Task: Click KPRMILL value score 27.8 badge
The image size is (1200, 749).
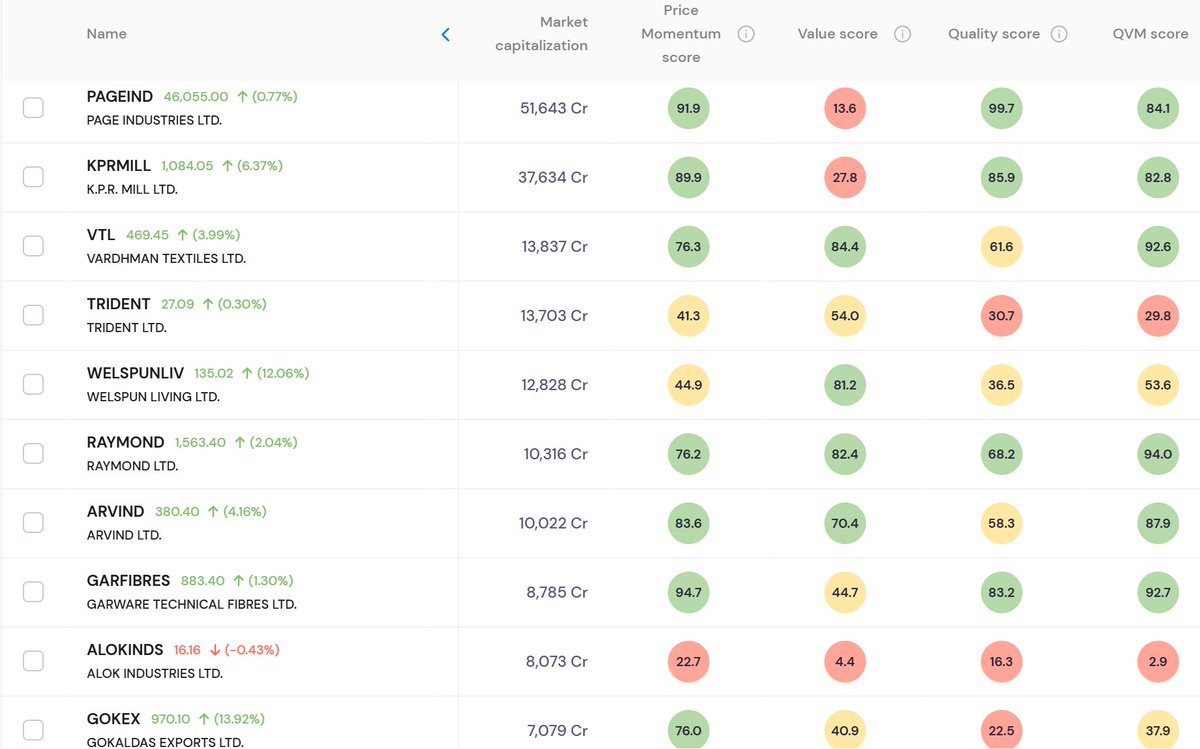Action: [x=845, y=177]
